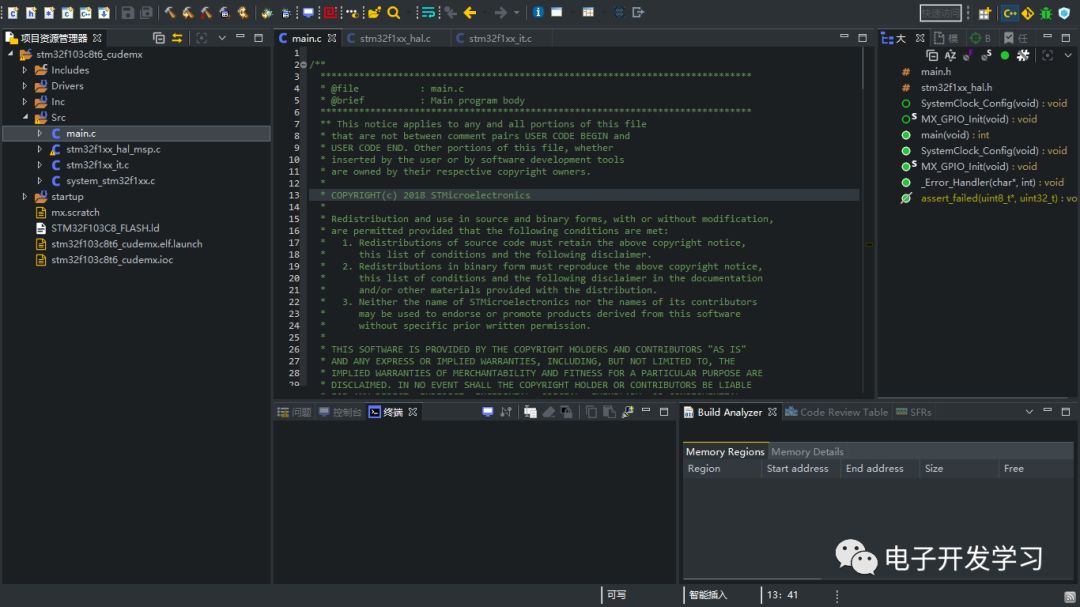Switch to the Code Review Table tab
Viewport: 1080px width, 607px height.
tap(836, 412)
